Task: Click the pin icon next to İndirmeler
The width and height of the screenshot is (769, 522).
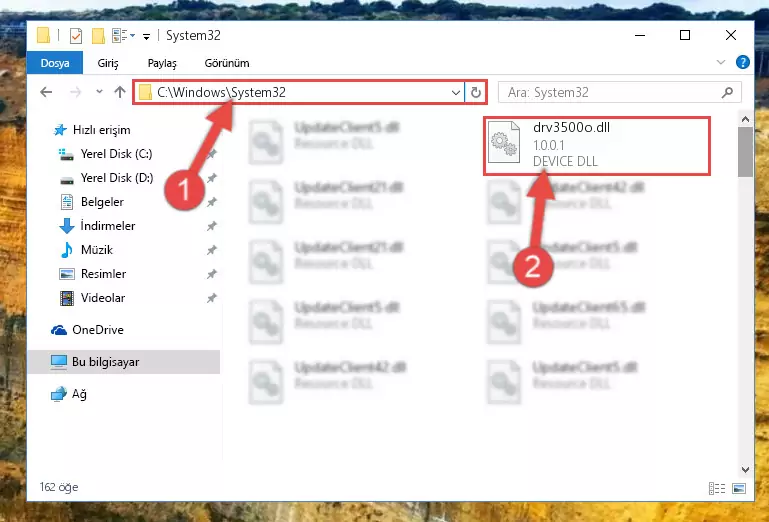Action: click(x=211, y=226)
